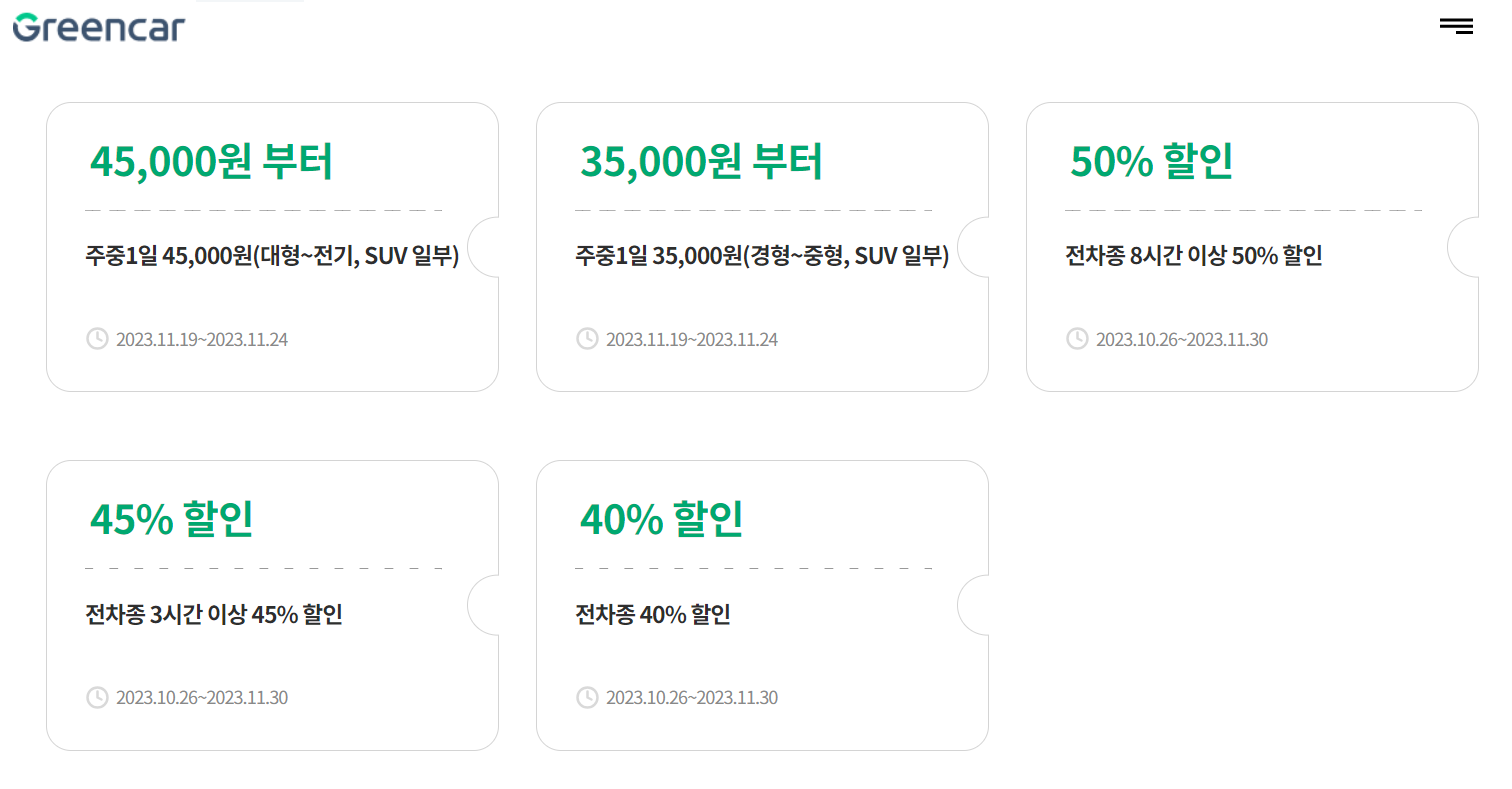Click the clock icon on the 50% 할인 coupon

pos(1077,339)
